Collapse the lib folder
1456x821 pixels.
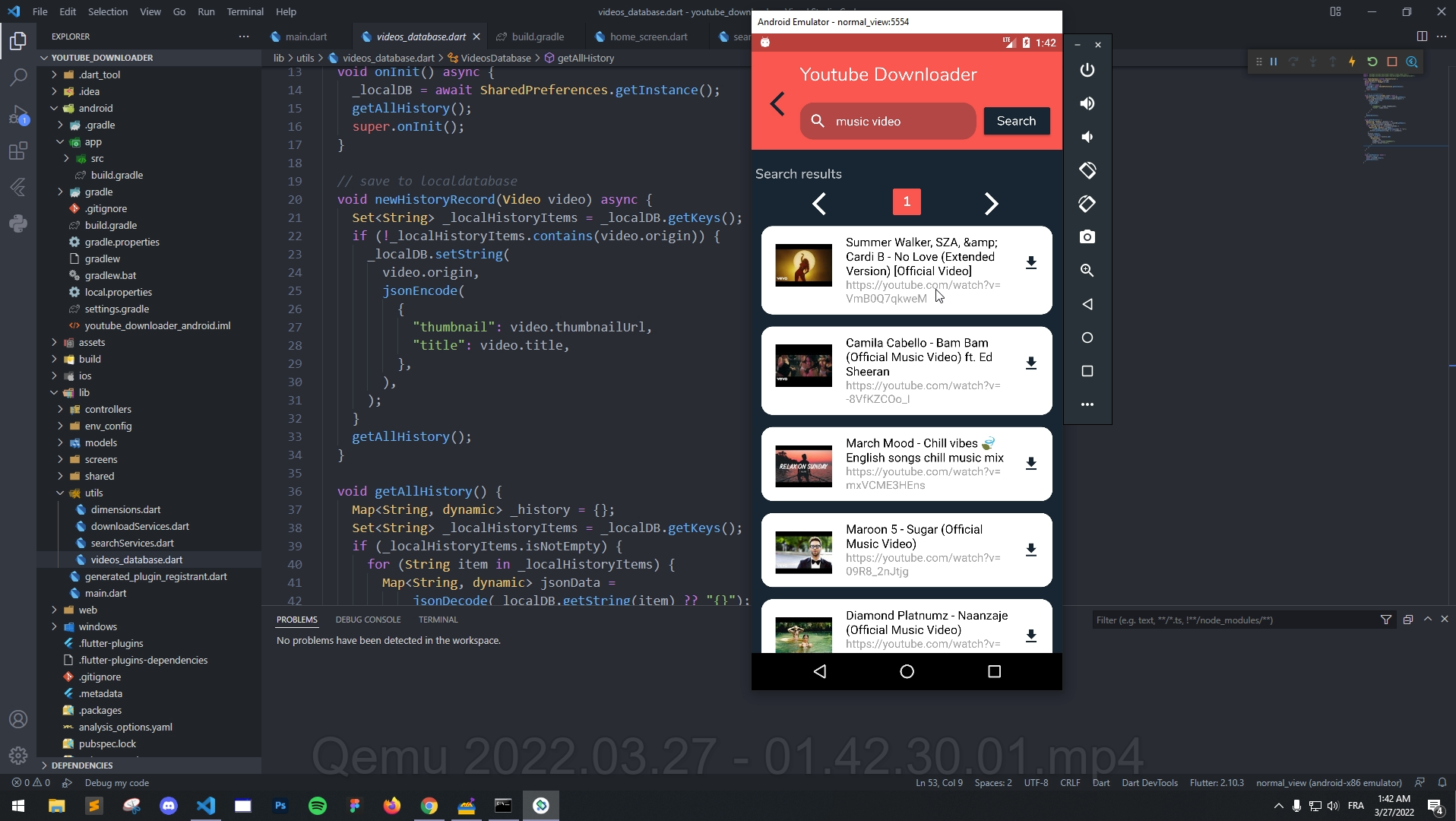point(54,392)
